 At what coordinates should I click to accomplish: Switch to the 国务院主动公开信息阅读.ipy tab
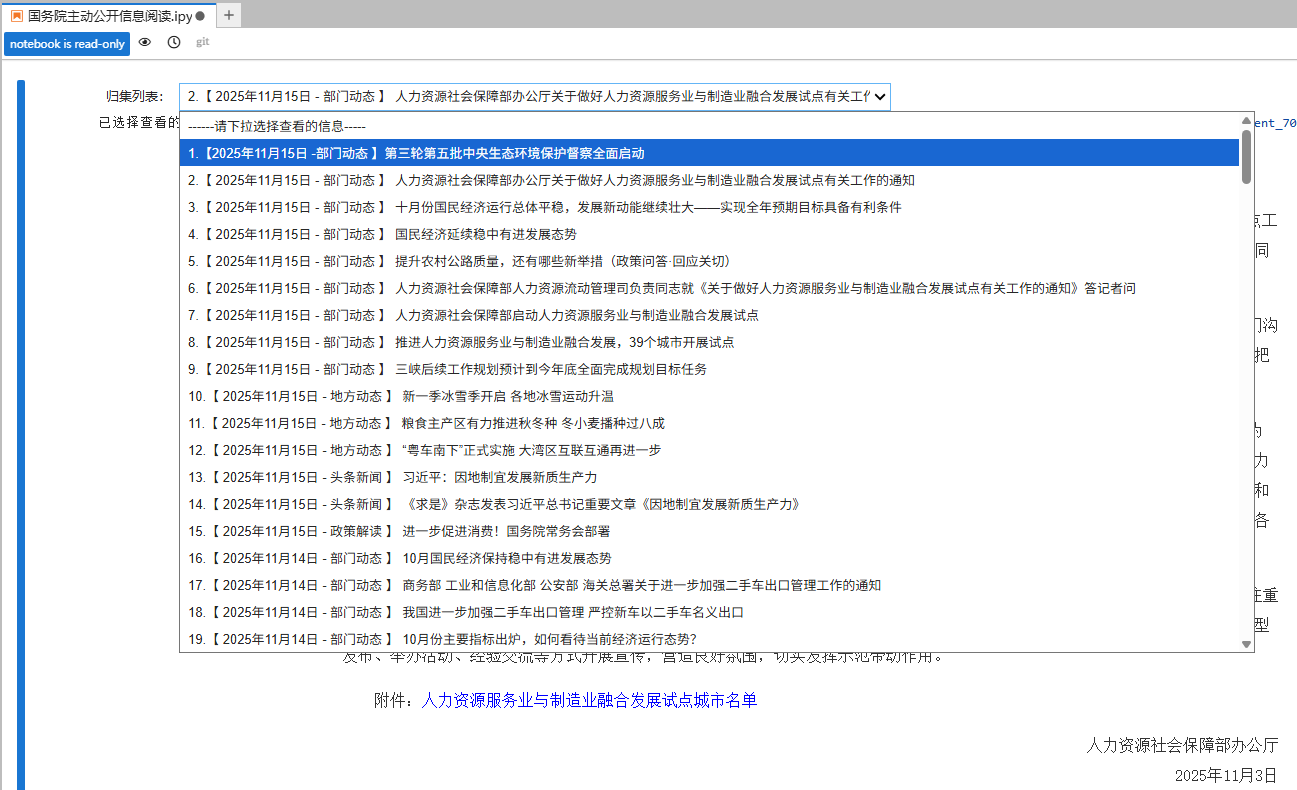110,16
